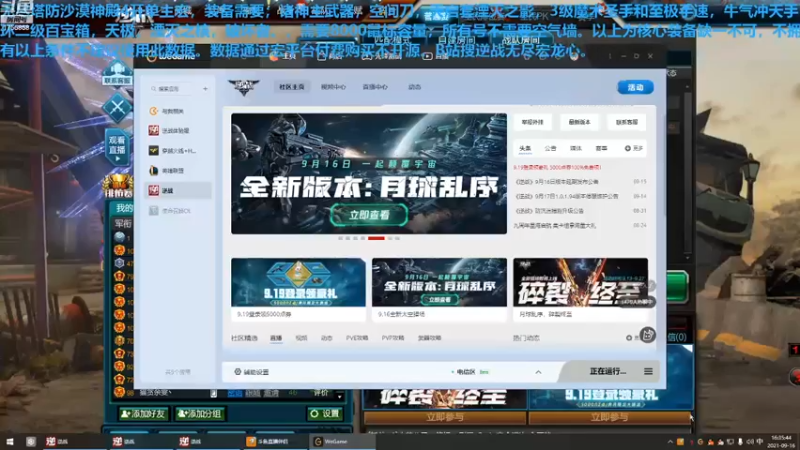Open the top navigation 动态 tab

[414, 87]
